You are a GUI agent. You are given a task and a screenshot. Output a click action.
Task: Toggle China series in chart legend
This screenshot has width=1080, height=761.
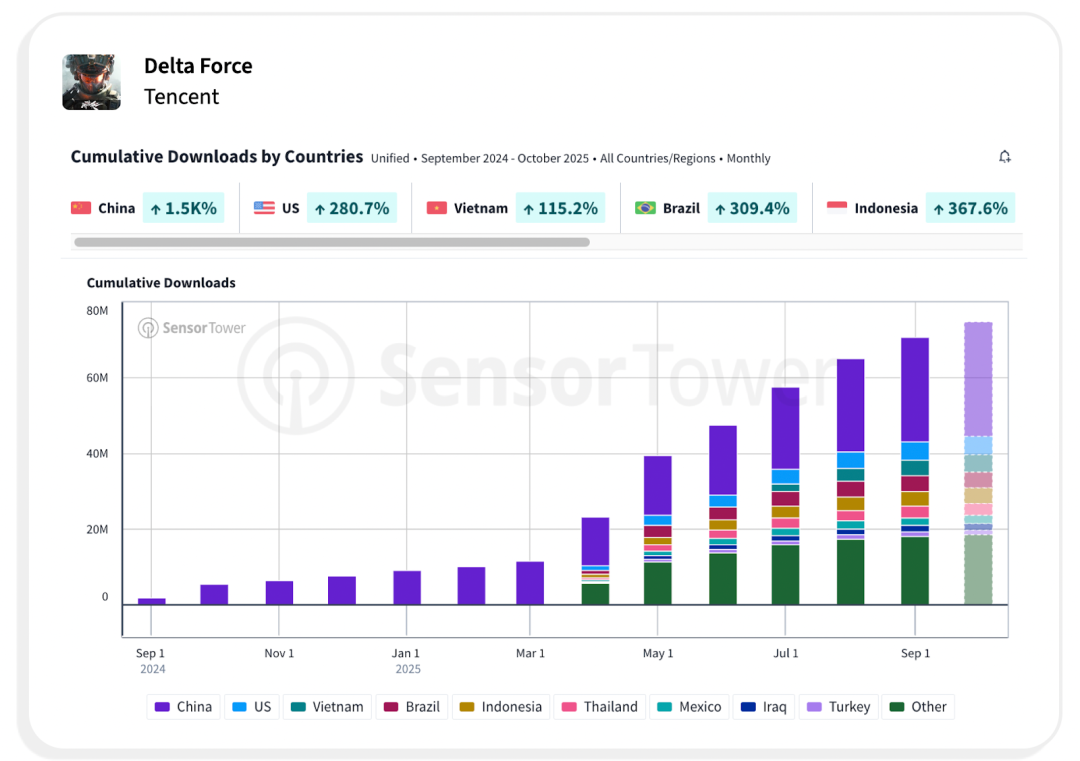pyautogui.click(x=183, y=707)
